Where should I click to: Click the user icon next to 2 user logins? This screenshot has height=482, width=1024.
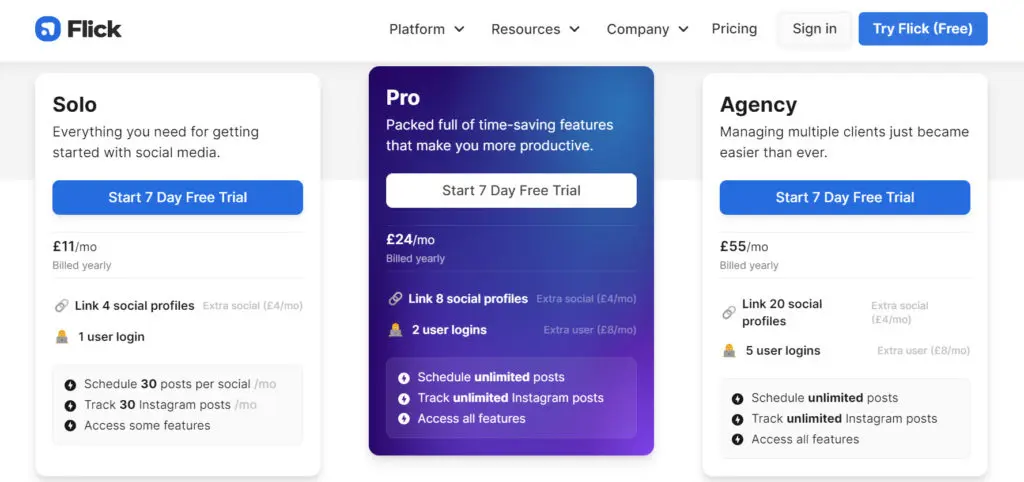click(x=396, y=330)
